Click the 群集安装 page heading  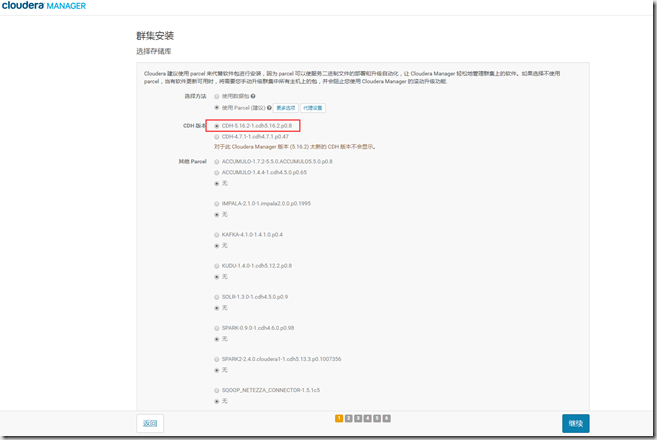[155, 36]
